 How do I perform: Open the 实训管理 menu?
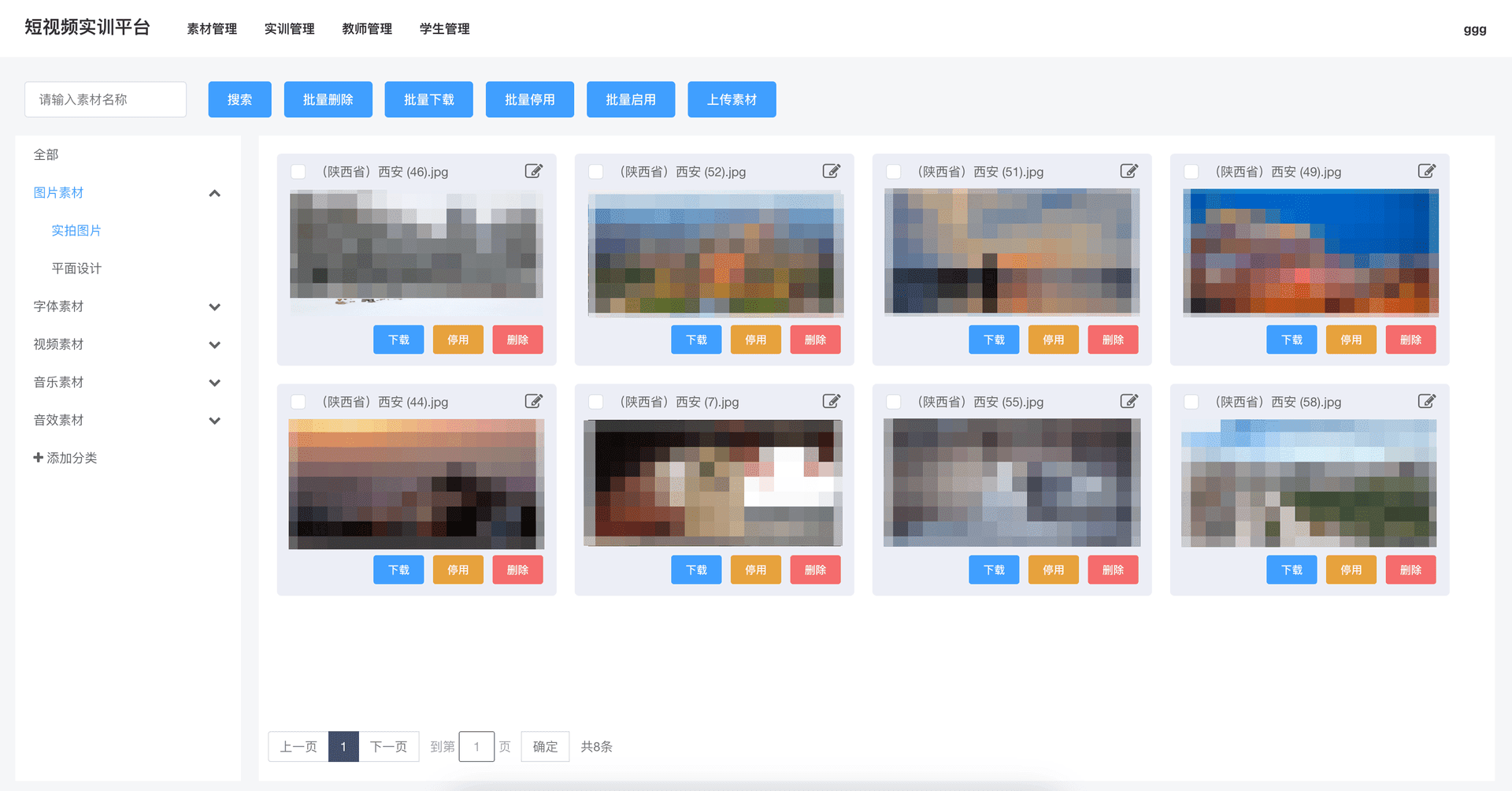289,29
